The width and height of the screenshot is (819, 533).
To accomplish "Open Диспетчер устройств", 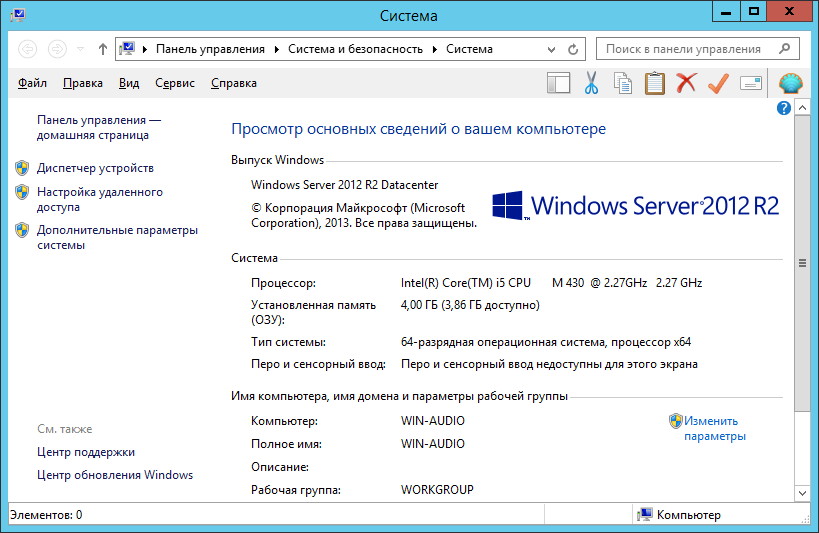I will pos(95,168).
